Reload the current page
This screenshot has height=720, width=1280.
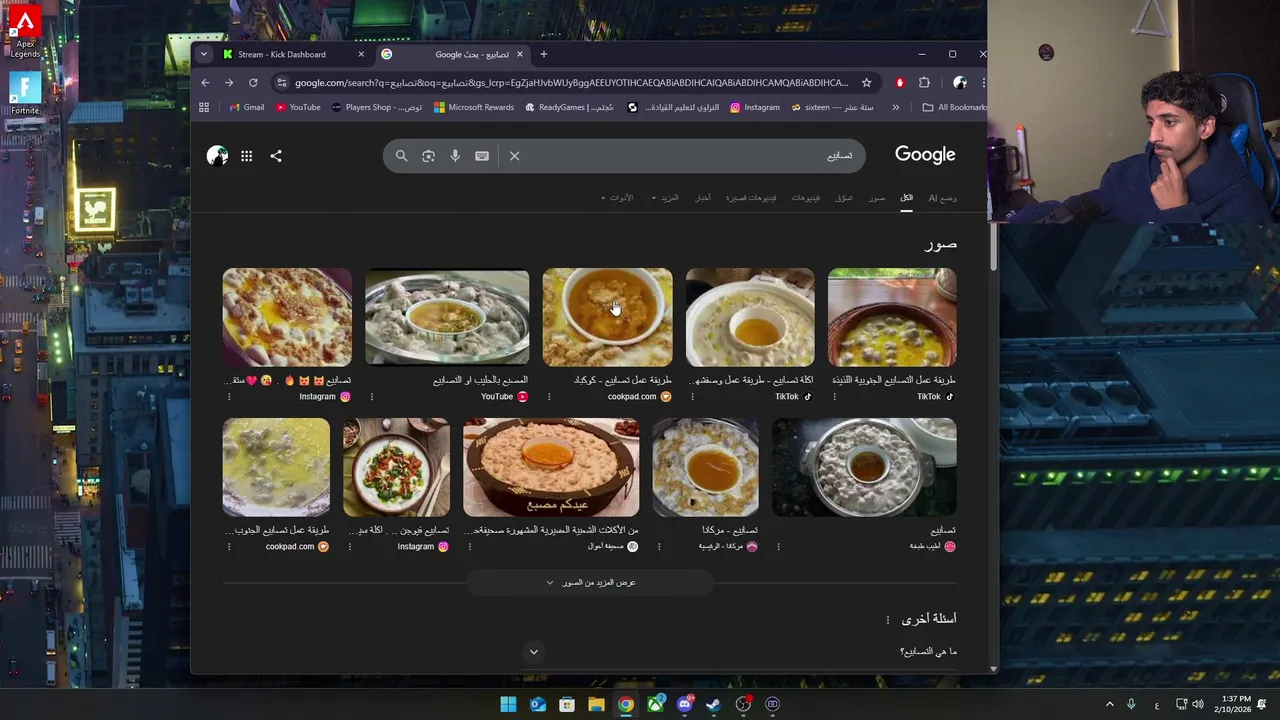(253, 83)
